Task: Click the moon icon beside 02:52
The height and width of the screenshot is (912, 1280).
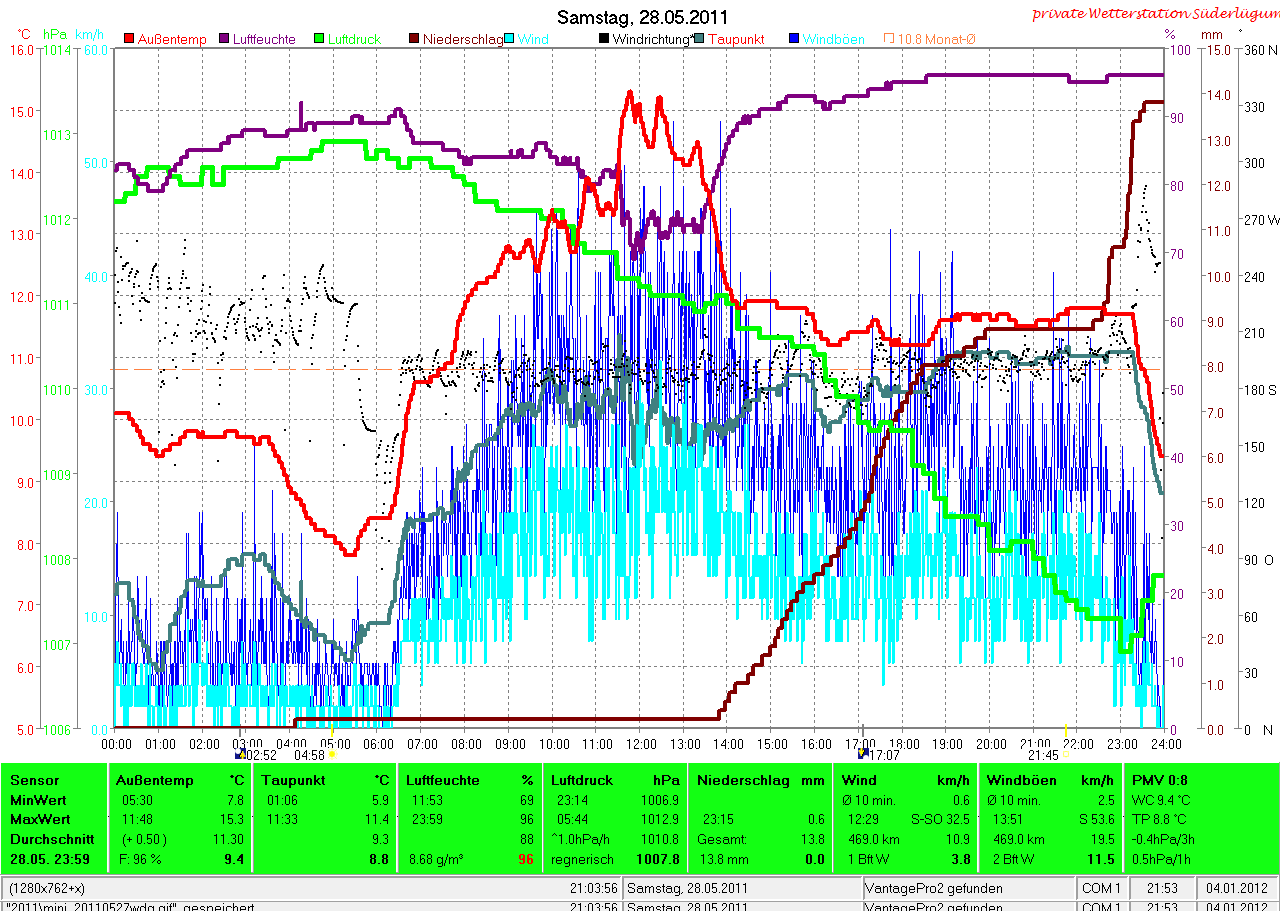Action: [240, 755]
